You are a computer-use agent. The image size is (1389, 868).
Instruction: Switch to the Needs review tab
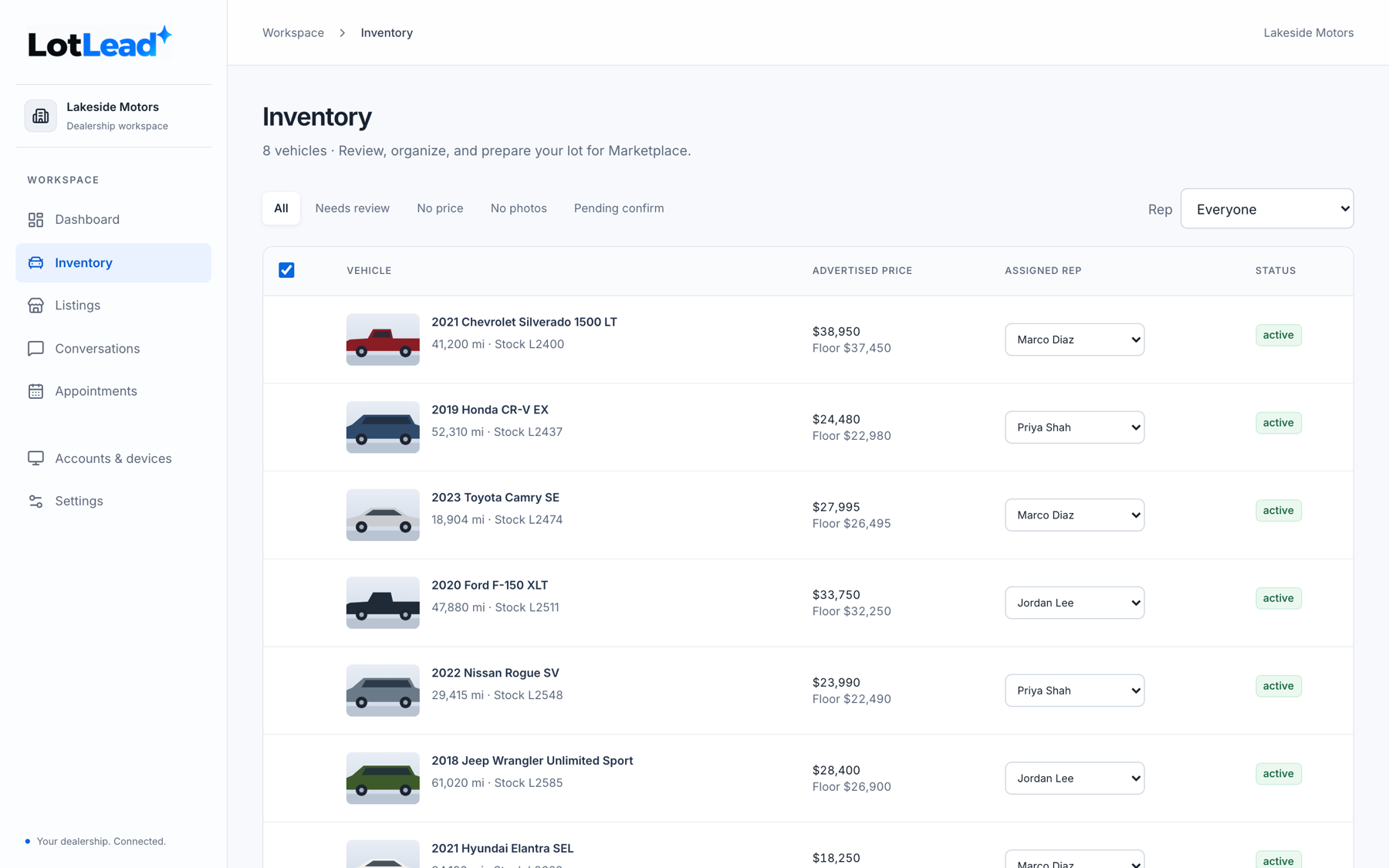(x=352, y=208)
